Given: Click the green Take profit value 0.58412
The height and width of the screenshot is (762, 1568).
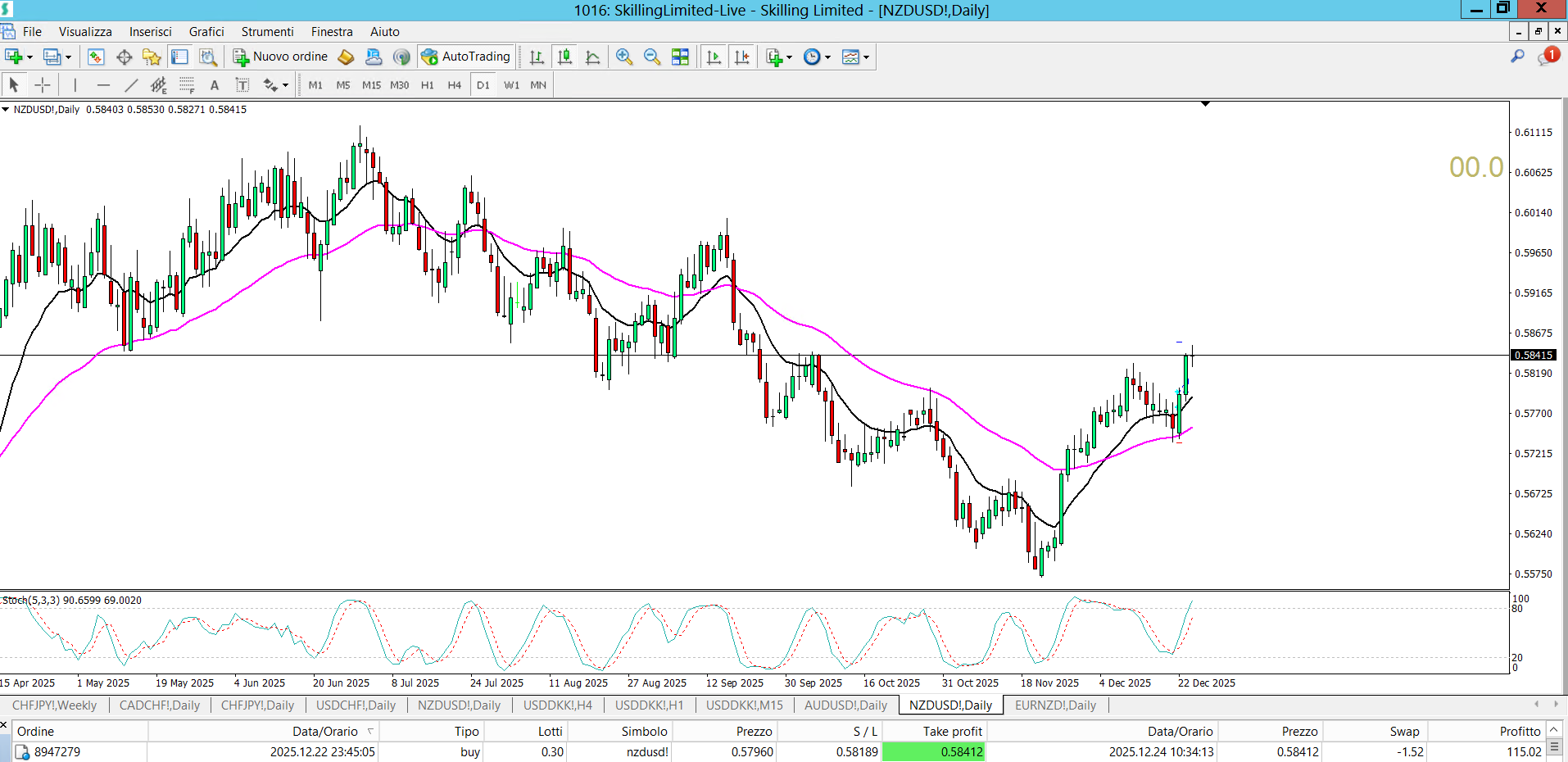Looking at the screenshot, I should click(x=934, y=751).
